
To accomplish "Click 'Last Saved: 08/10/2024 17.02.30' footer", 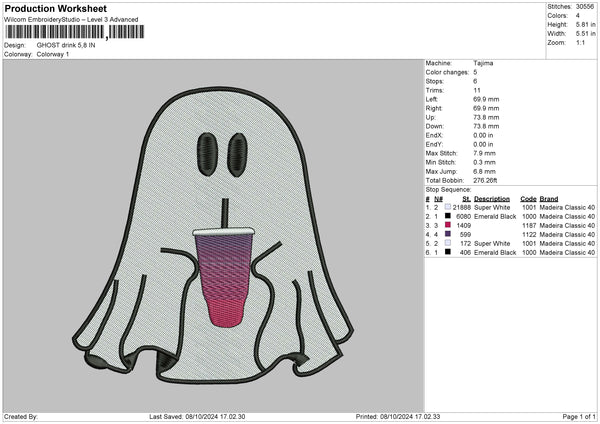I will pos(197,416).
